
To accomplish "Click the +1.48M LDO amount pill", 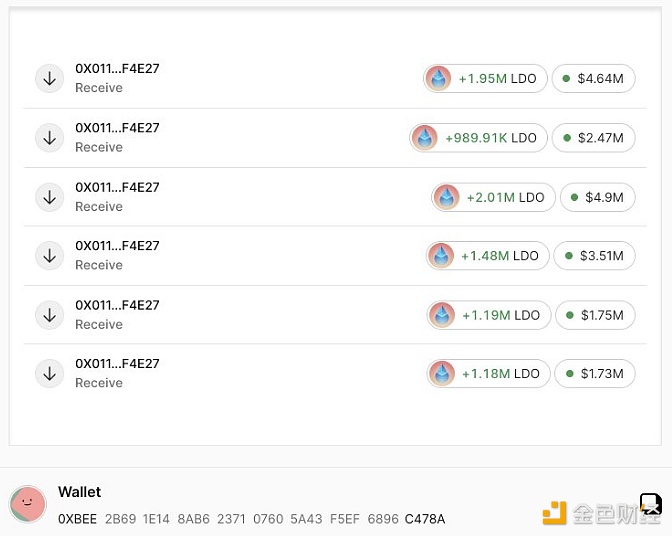I will click(x=486, y=256).
